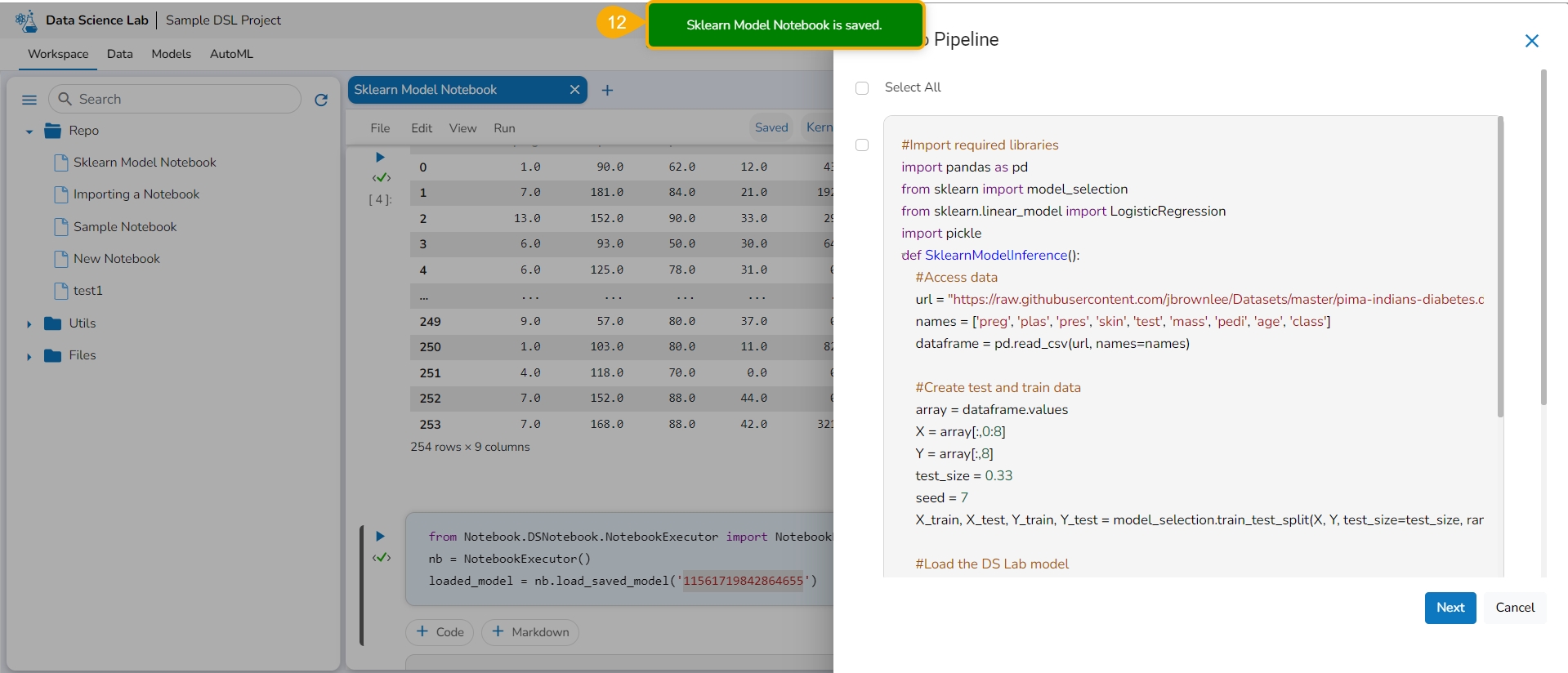Tick the checkbox beside the import code cell

tap(862, 145)
